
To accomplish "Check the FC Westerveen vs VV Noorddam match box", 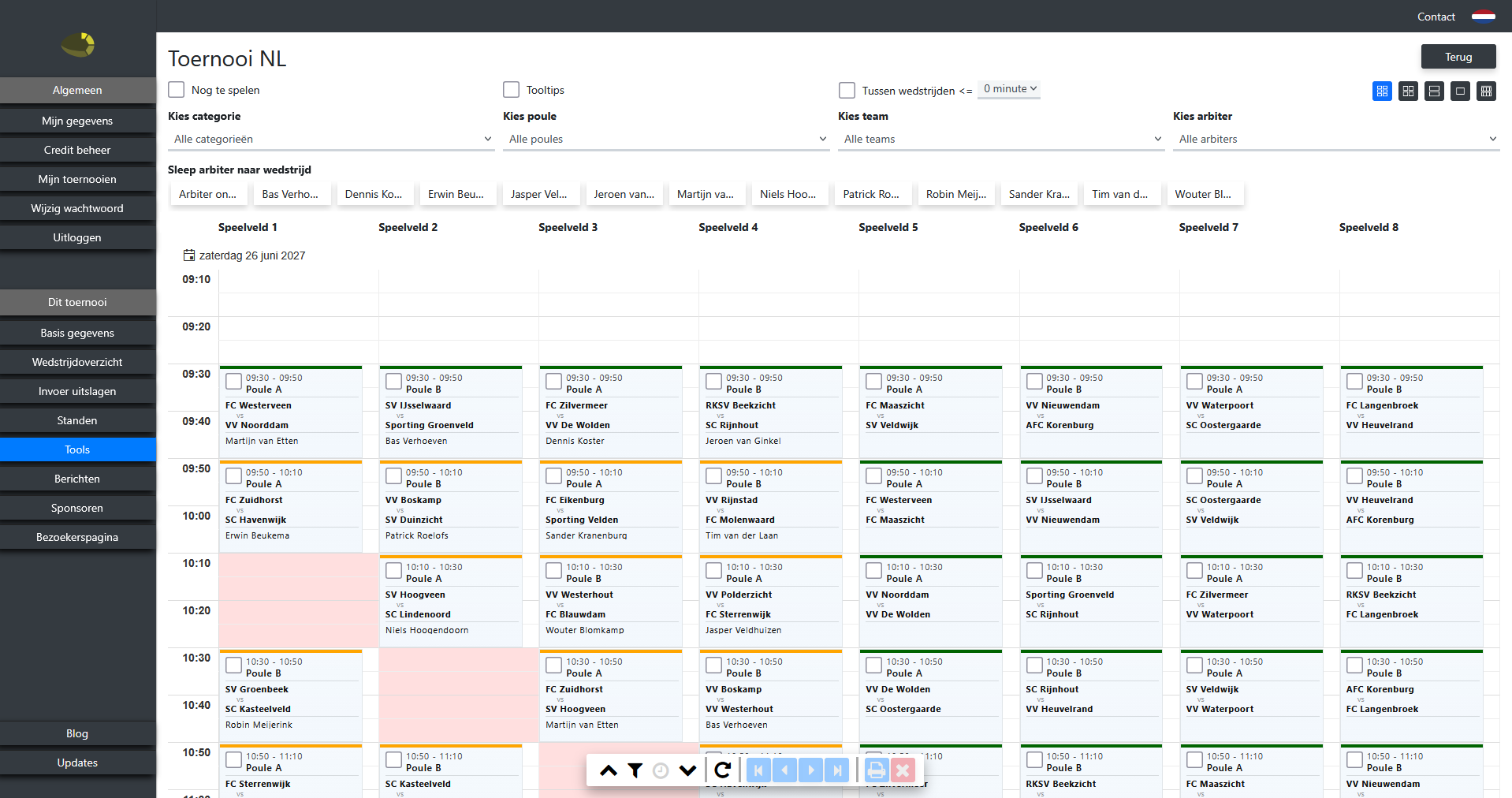I will pos(234,382).
